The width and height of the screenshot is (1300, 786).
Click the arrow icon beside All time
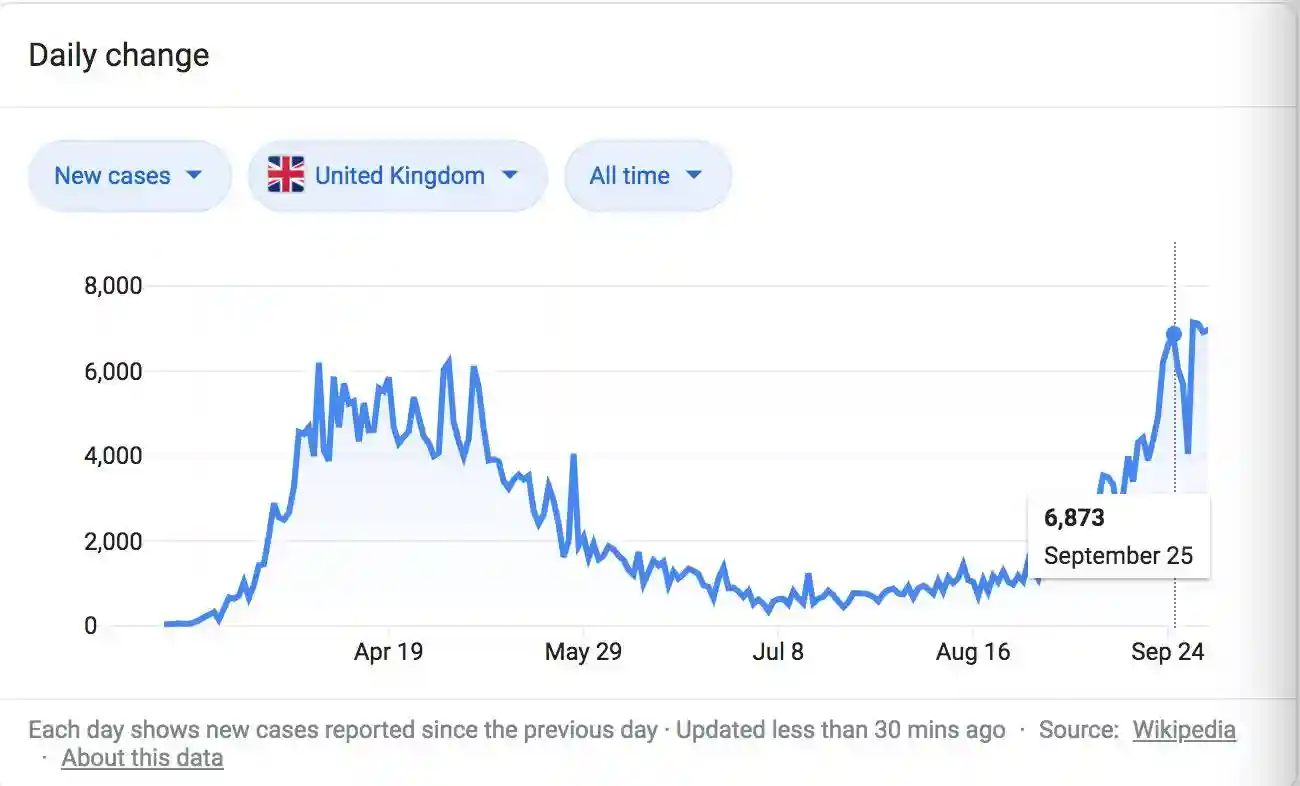pos(694,175)
